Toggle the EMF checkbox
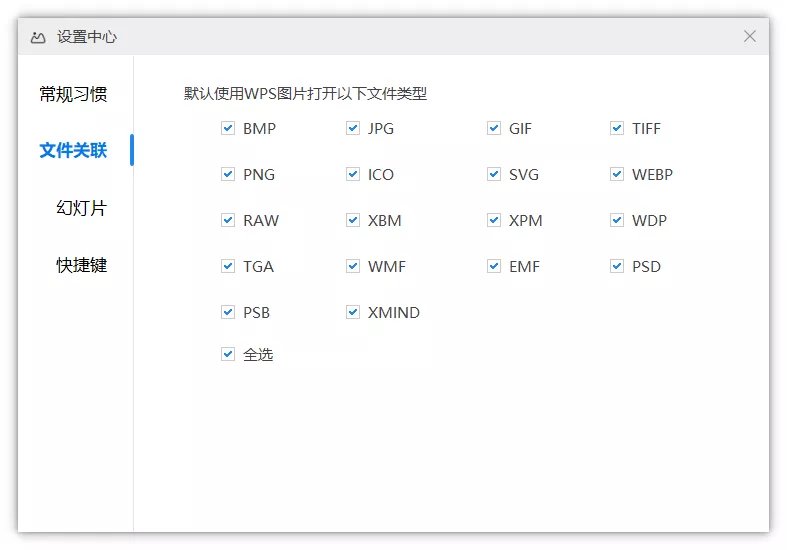Viewport: 787px width, 550px height. (494, 266)
